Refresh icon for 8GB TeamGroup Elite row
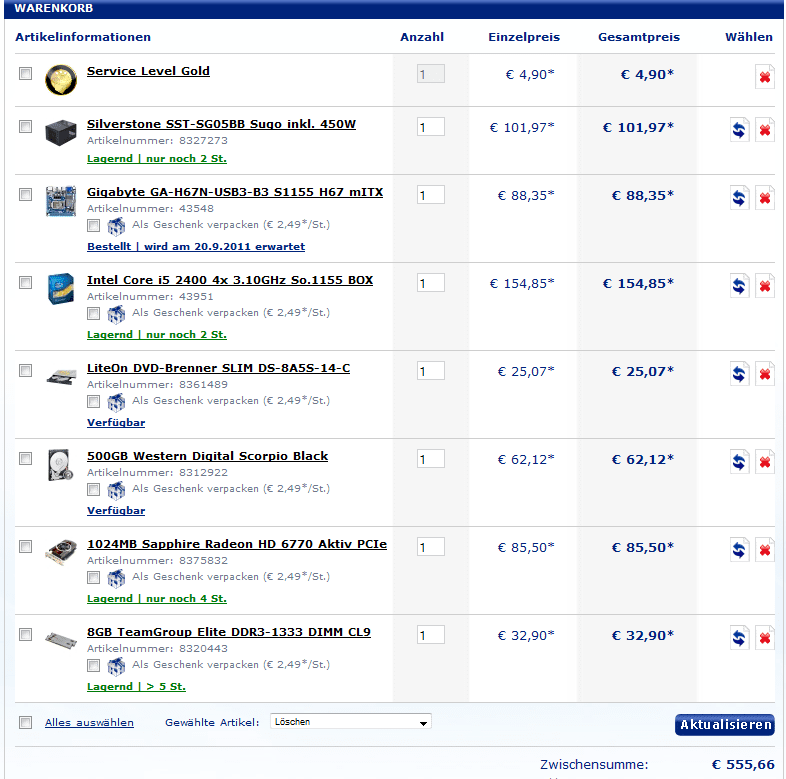This screenshot has width=786, height=779. tap(739, 638)
